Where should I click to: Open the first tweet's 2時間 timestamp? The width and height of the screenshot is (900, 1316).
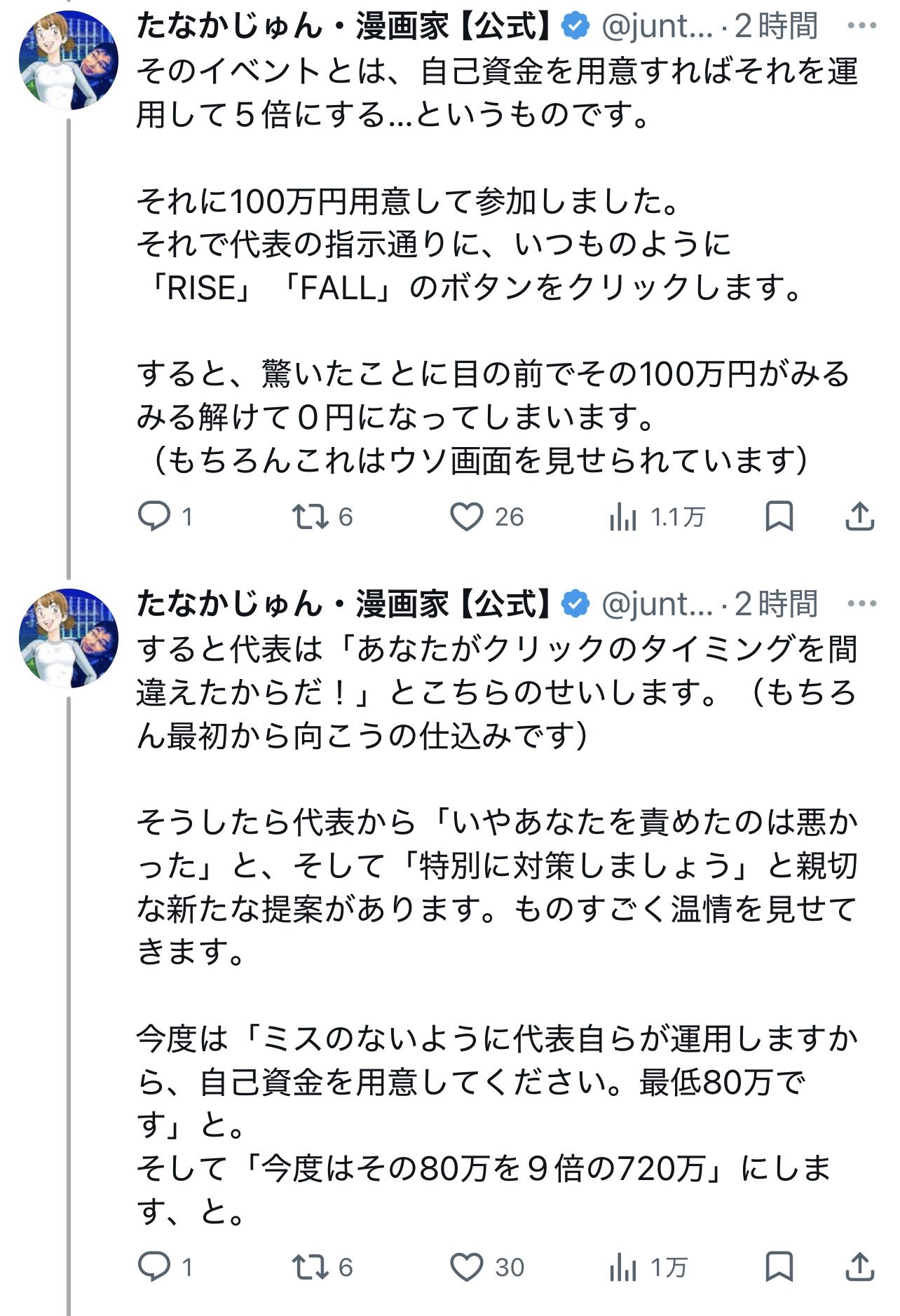coord(776,26)
